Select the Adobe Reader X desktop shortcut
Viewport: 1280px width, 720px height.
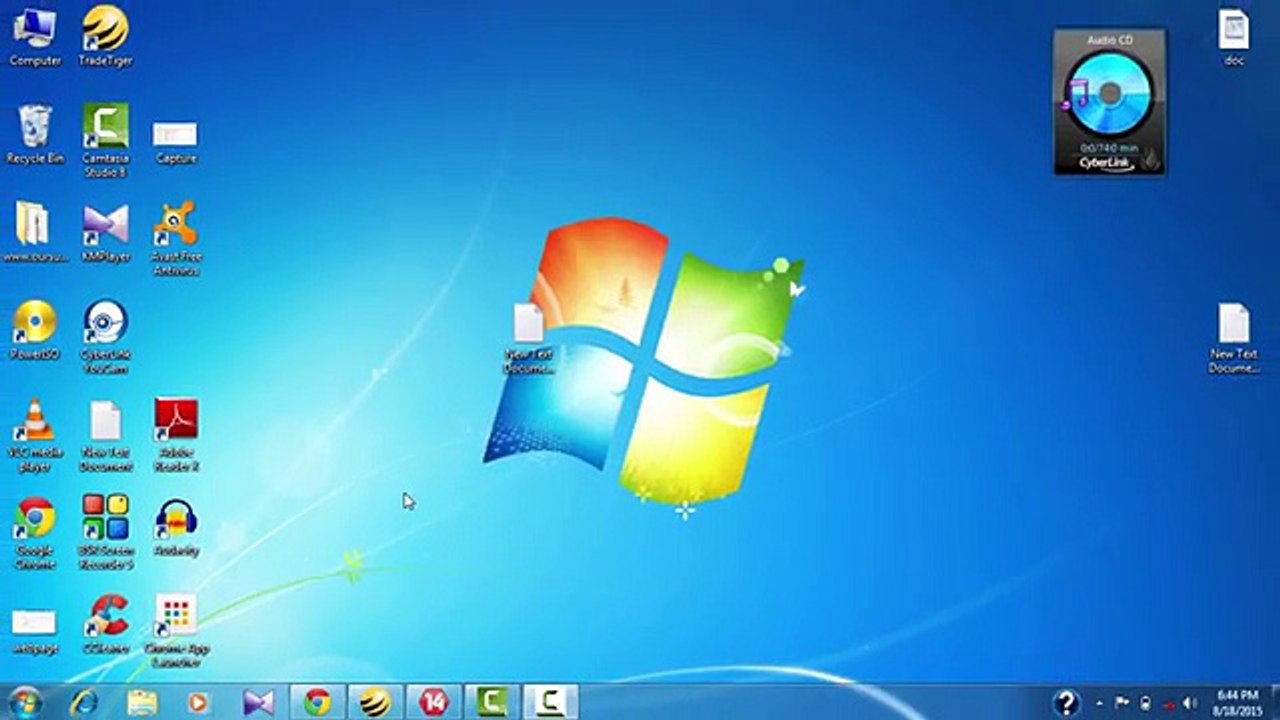click(x=176, y=435)
